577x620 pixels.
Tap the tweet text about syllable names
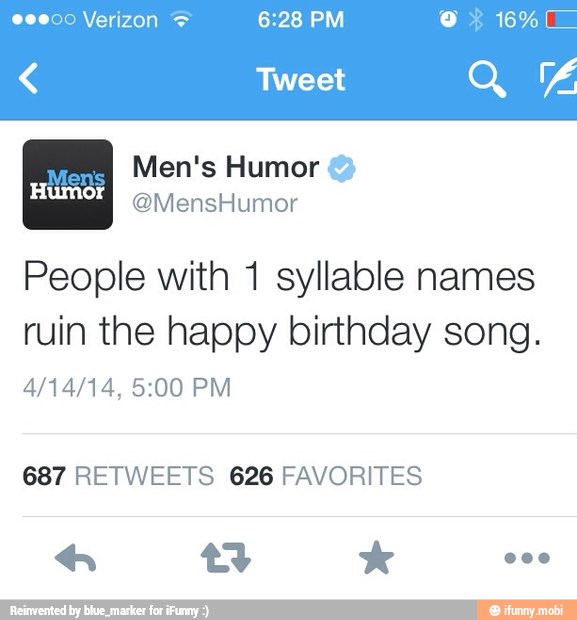(282, 304)
